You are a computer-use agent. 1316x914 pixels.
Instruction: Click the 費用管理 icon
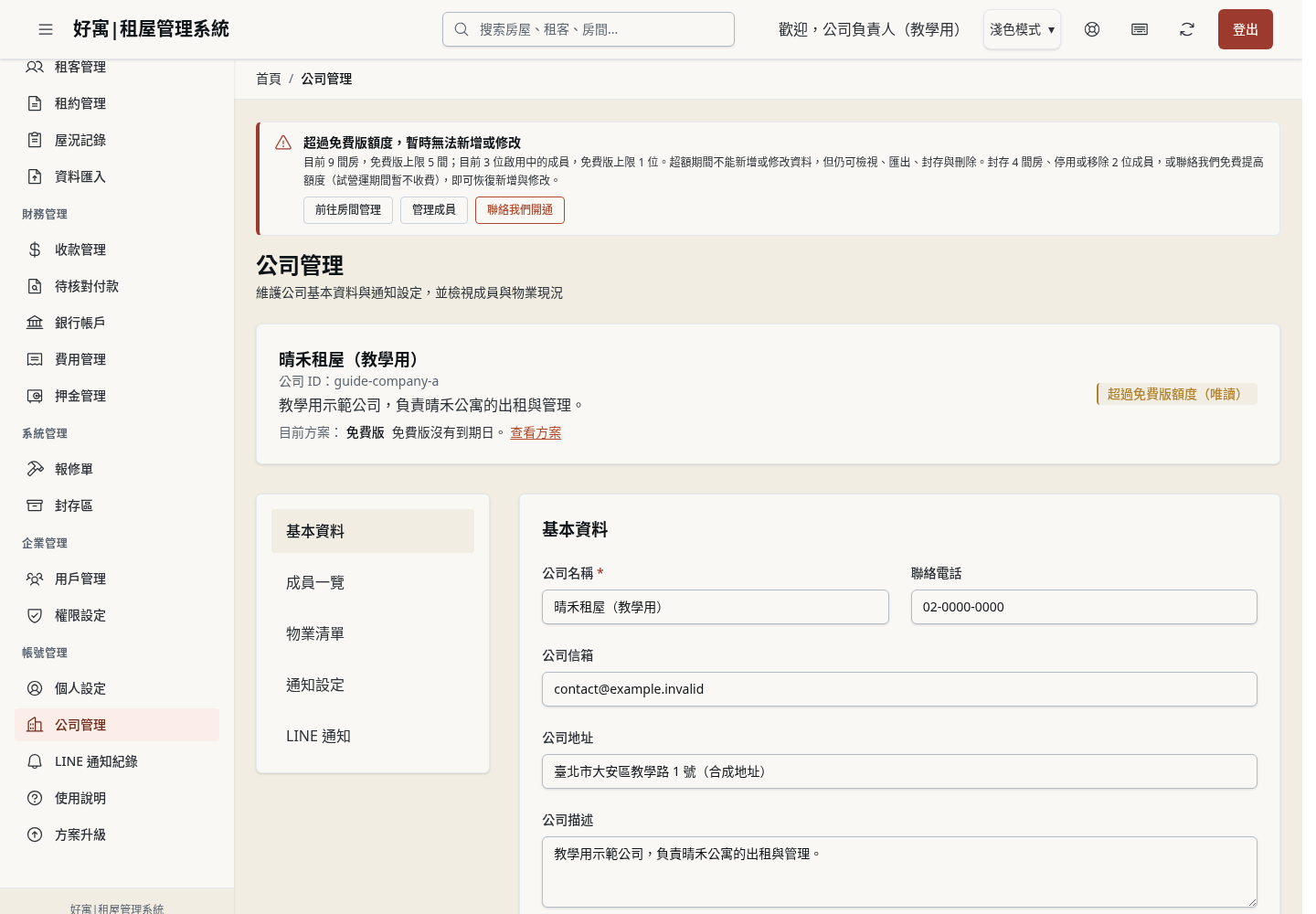pyautogui.click(x=35, y=359)
